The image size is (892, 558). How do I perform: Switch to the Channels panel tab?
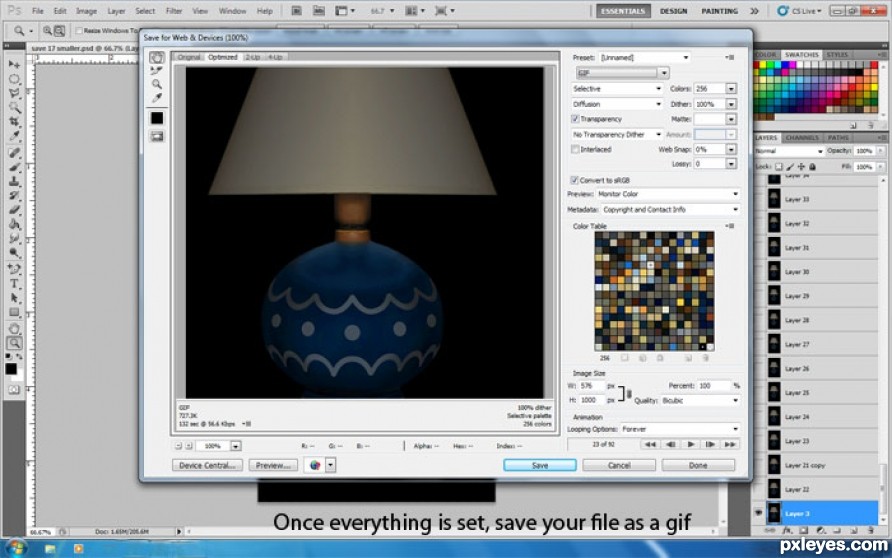point(801,138)
